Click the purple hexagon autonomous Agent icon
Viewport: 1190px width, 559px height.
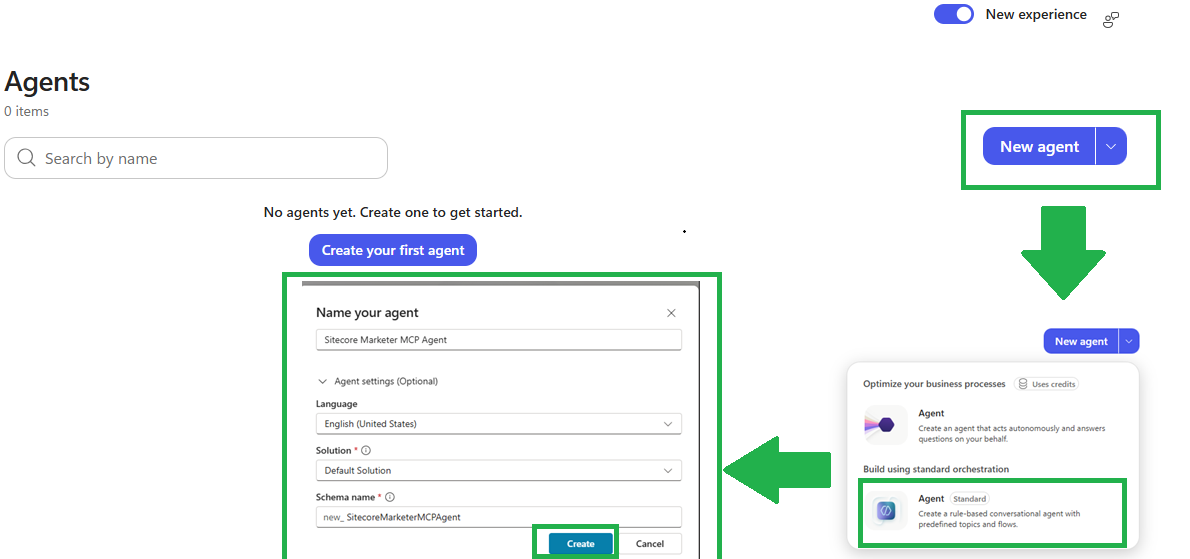click(885, 425)
